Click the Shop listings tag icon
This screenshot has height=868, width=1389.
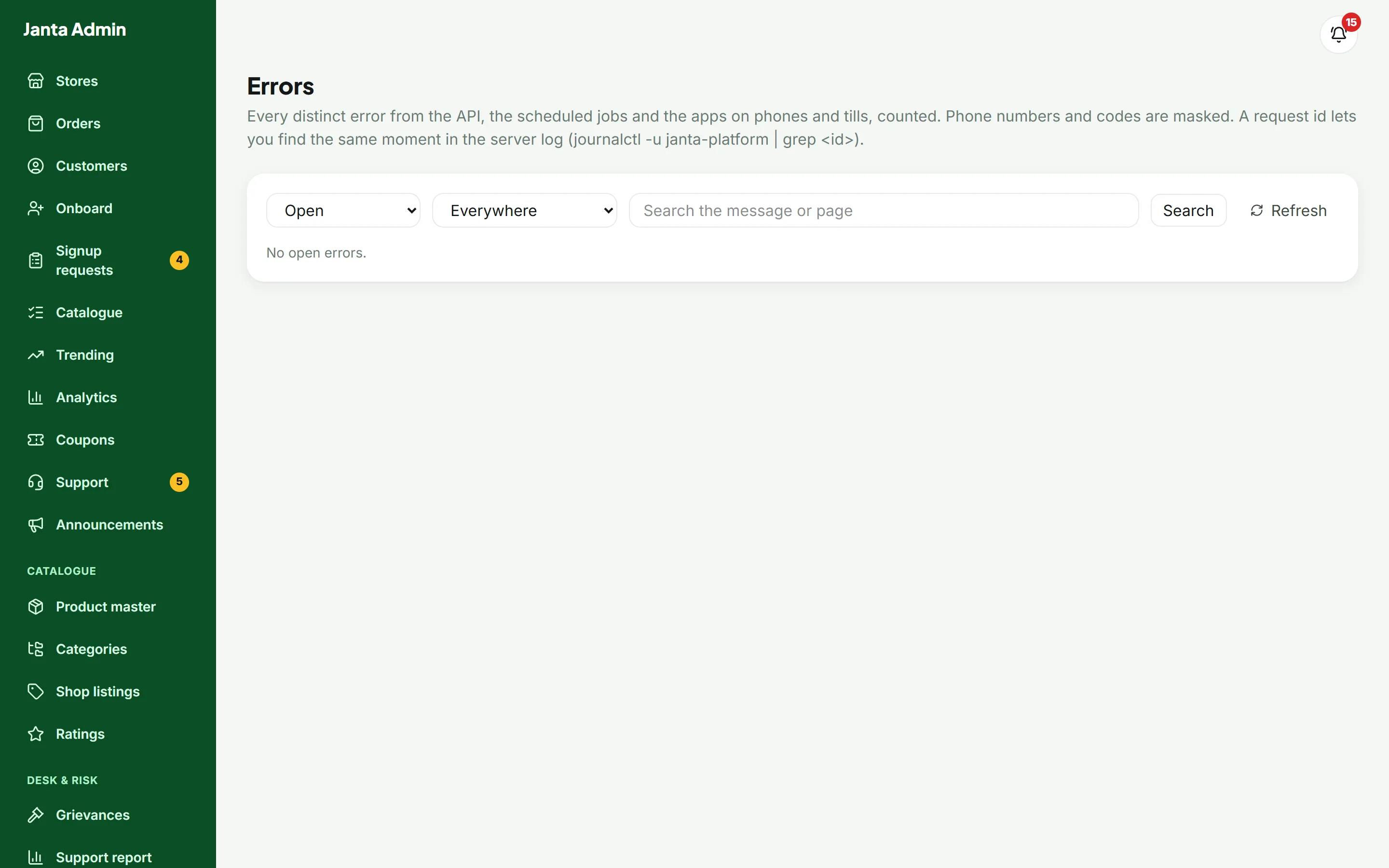tap(36, 692)
